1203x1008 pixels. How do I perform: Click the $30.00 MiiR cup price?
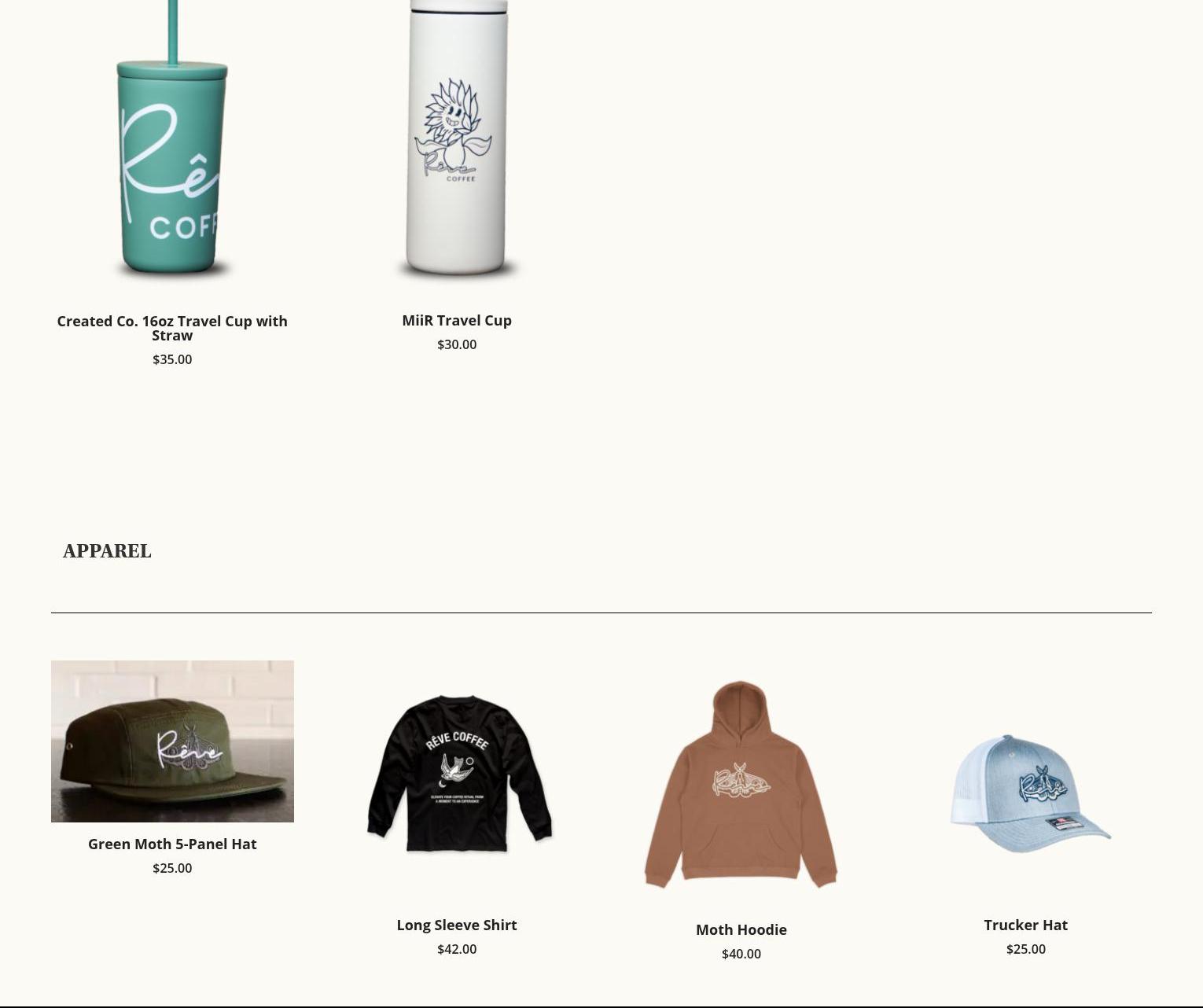pyautogui.click(x=457, y=344)
